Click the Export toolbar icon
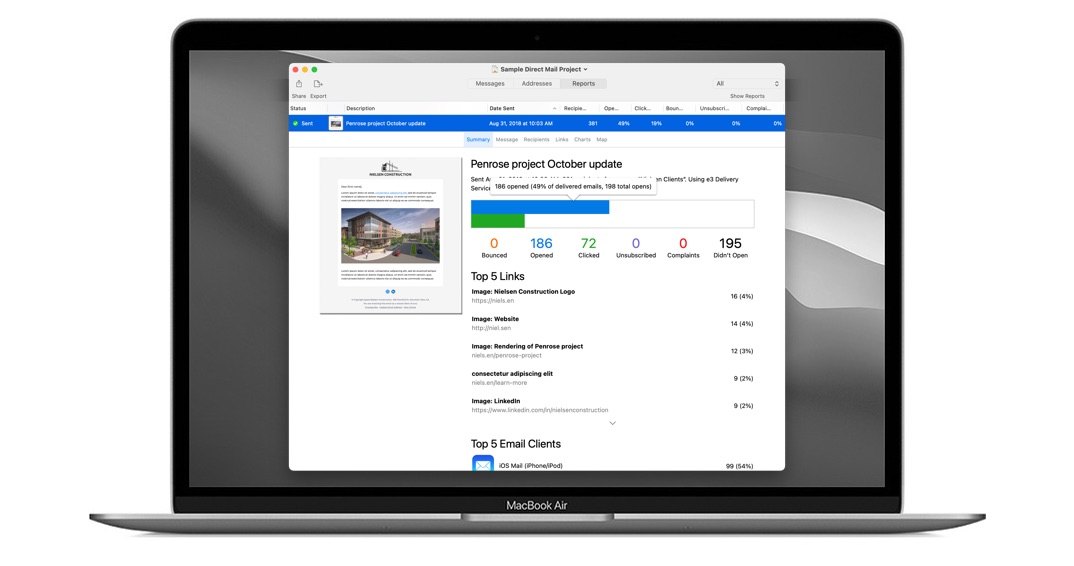 pos(318,84)
